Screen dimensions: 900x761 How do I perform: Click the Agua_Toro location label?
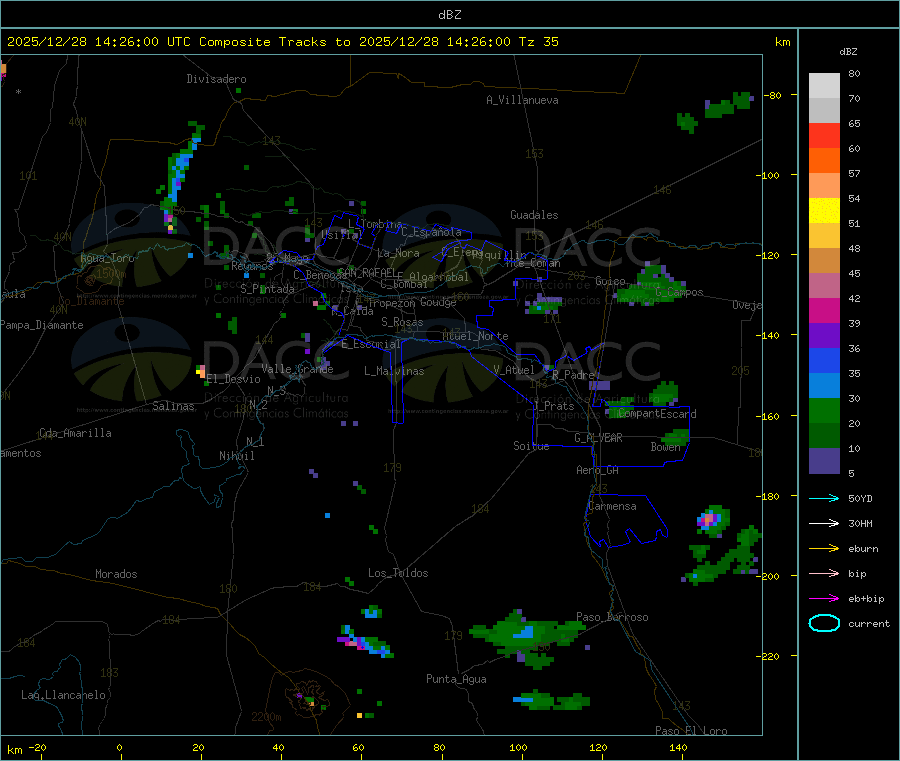coord(107,258)
